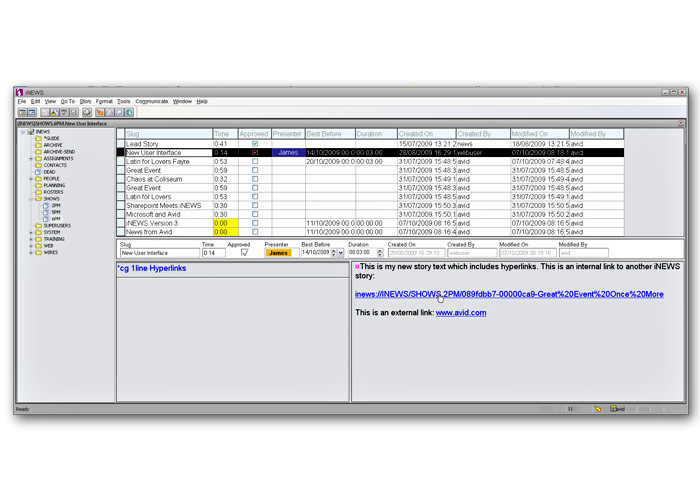
Task: Toggle Approved checkbox for Microsoft and Avid
Action: point(255,214)
